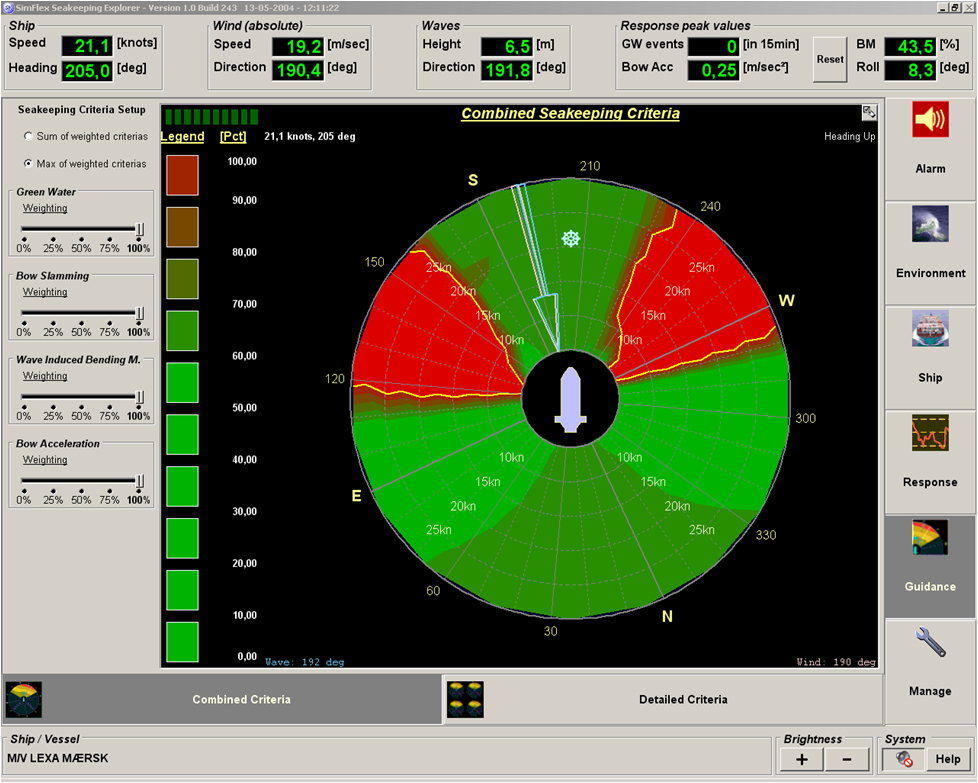Screen dimensions: 978x783
Task: Click the Manage label
Action: [930, 691]
